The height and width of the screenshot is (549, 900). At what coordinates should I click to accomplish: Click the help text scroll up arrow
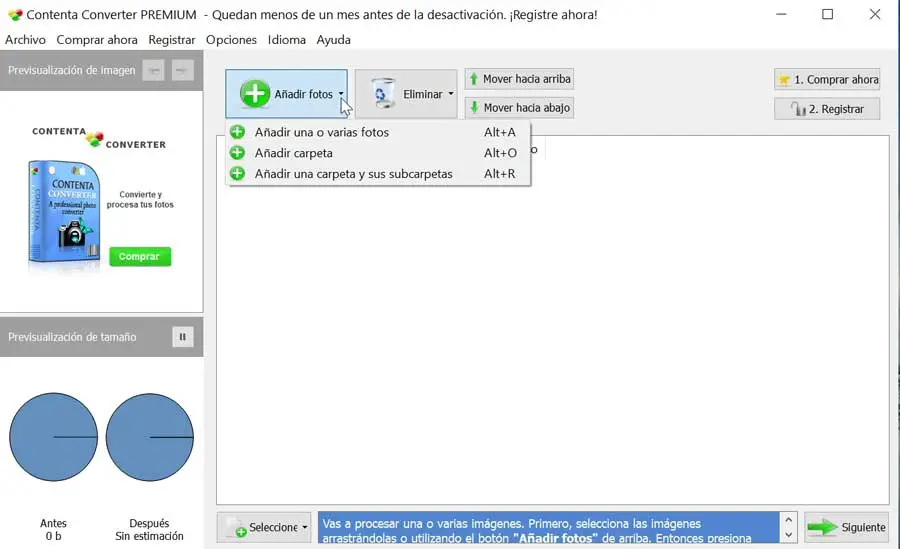point(788,520)
